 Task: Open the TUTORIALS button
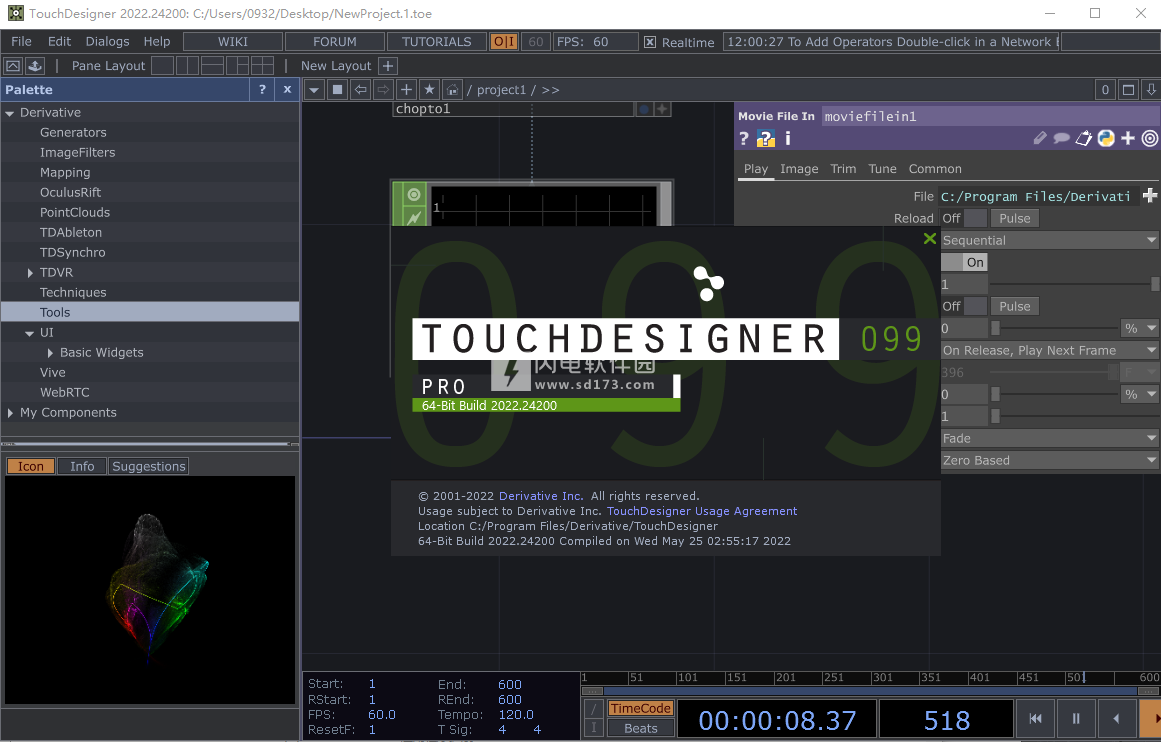(437, 41)
